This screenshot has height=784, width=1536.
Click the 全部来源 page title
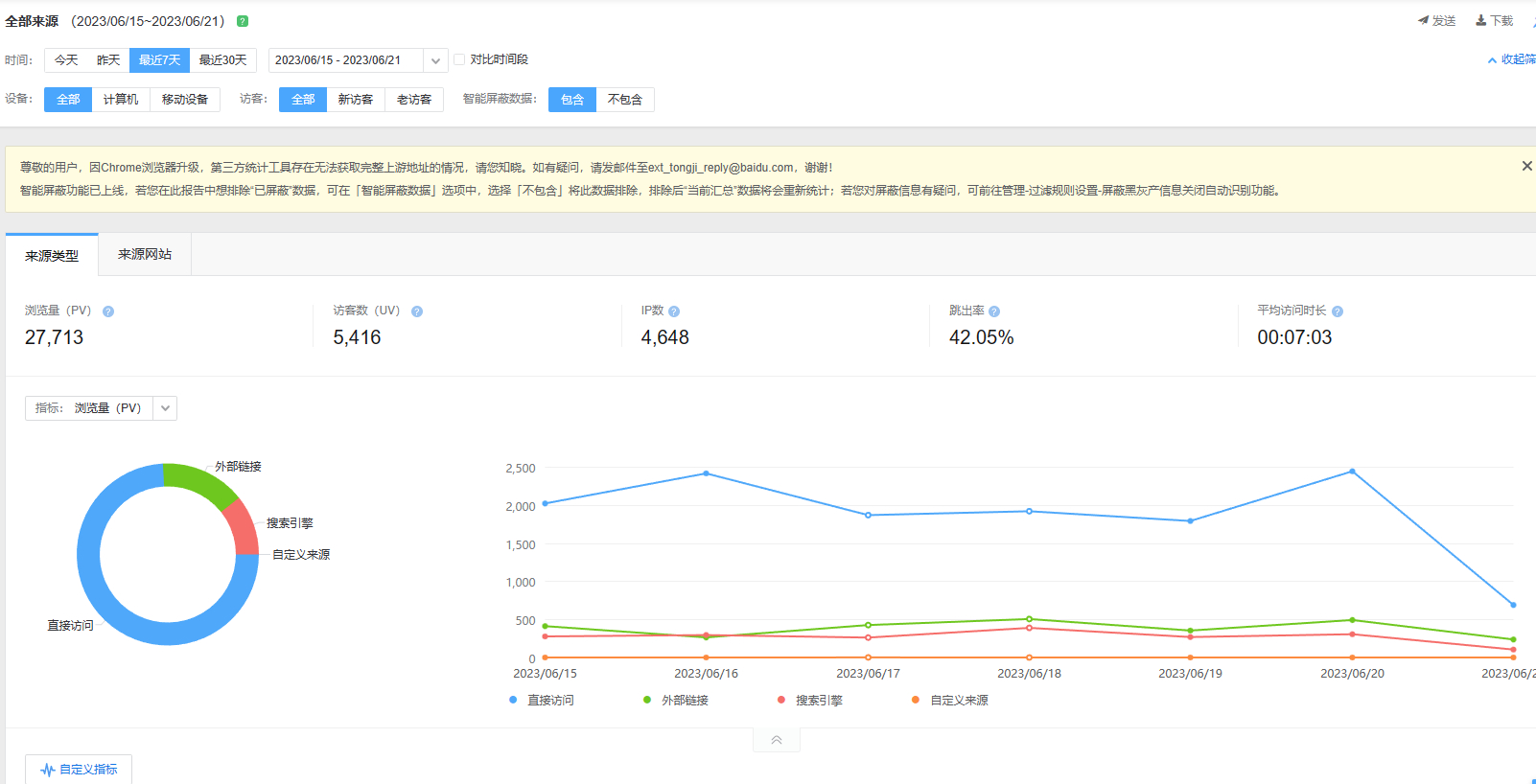point(32,21)
